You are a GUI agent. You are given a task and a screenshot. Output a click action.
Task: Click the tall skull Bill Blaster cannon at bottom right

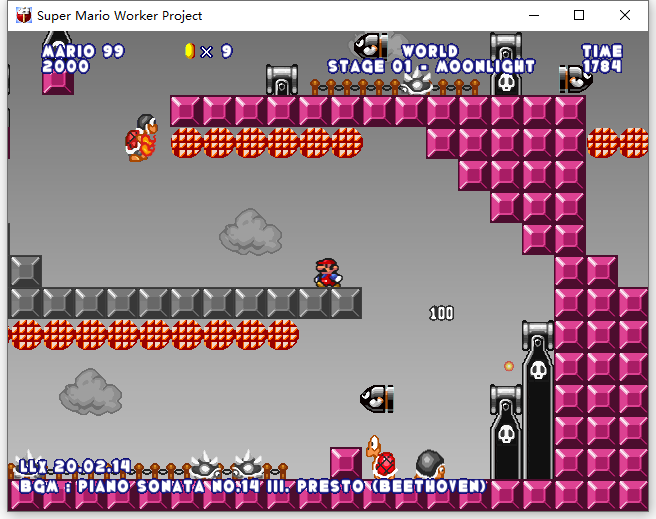[538, 400]
